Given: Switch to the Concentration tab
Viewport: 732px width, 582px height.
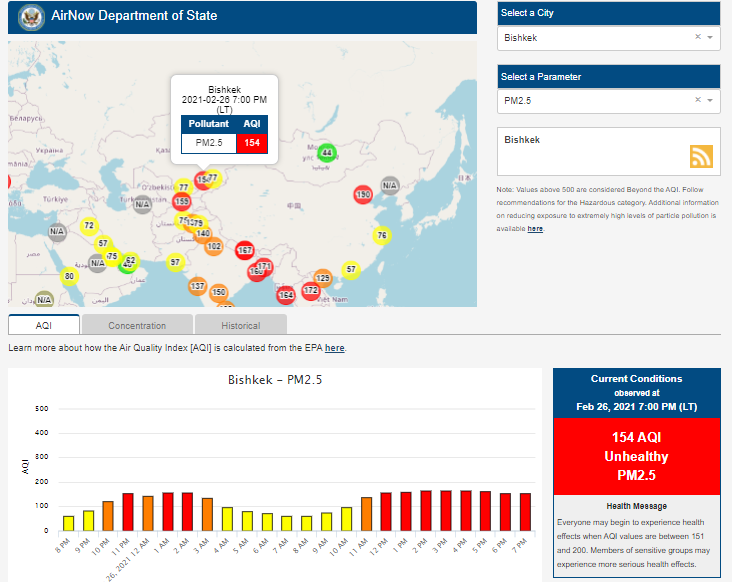Looking at the screenshot, I should 137,325.
